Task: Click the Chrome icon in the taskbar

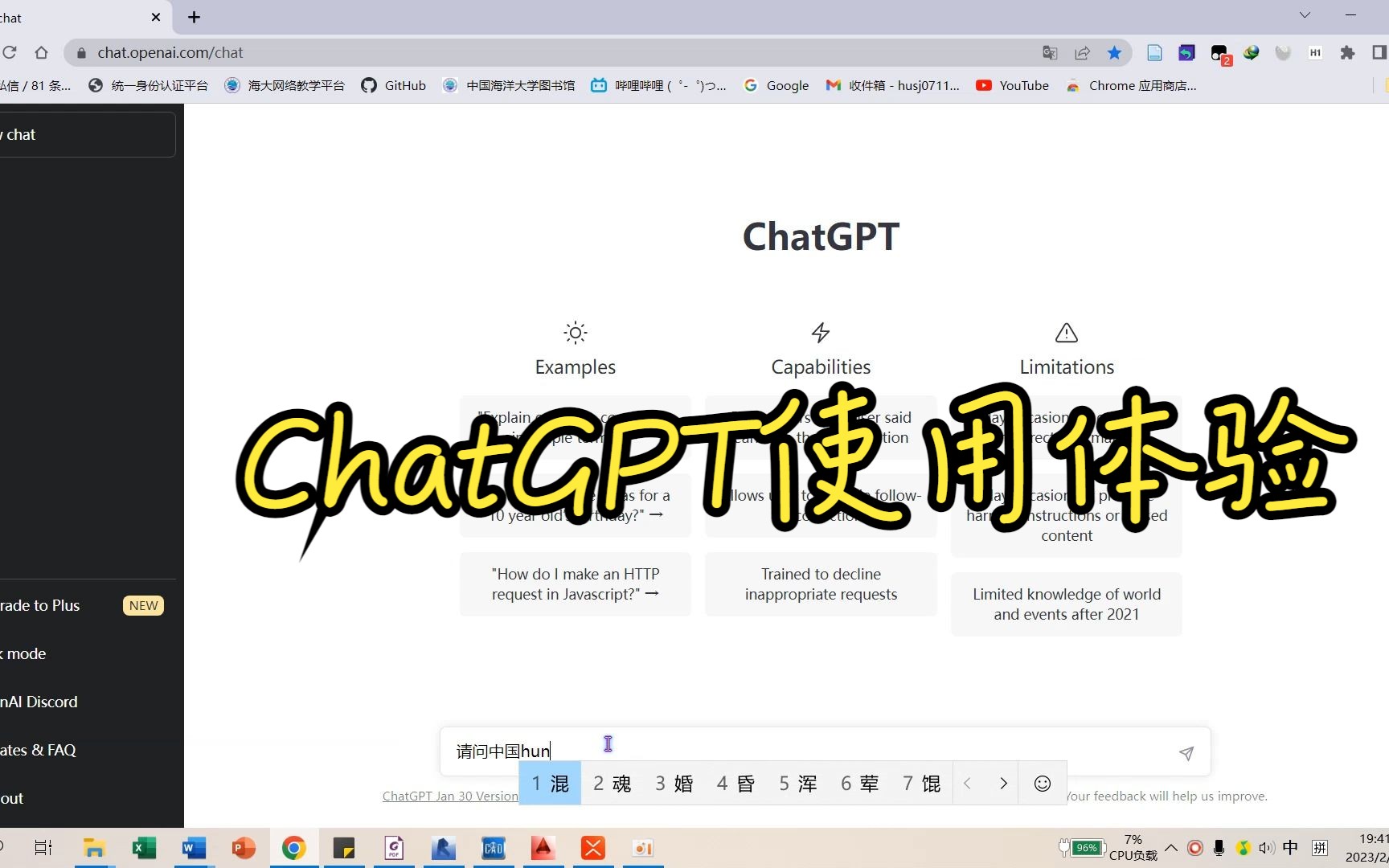Action: [293, 848]
